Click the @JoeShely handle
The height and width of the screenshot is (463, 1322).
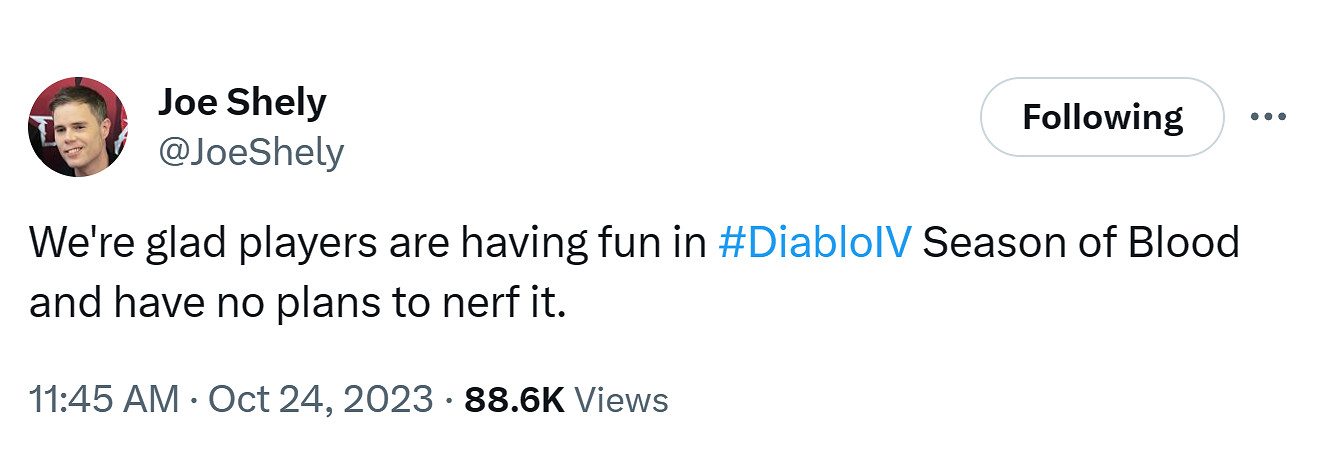click(251, 152)
